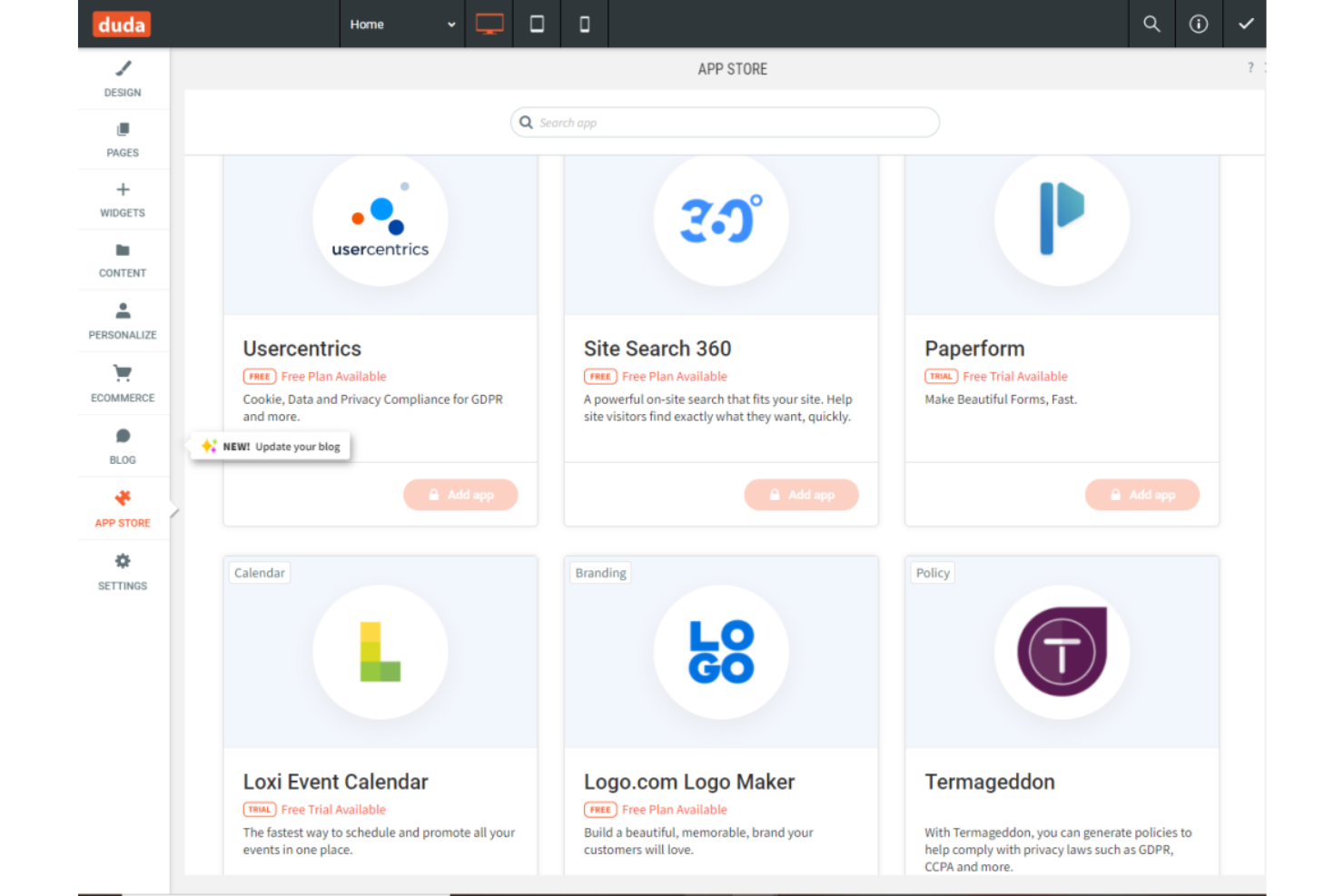Switch to tablet preview mode

click(x=537, y=24)
